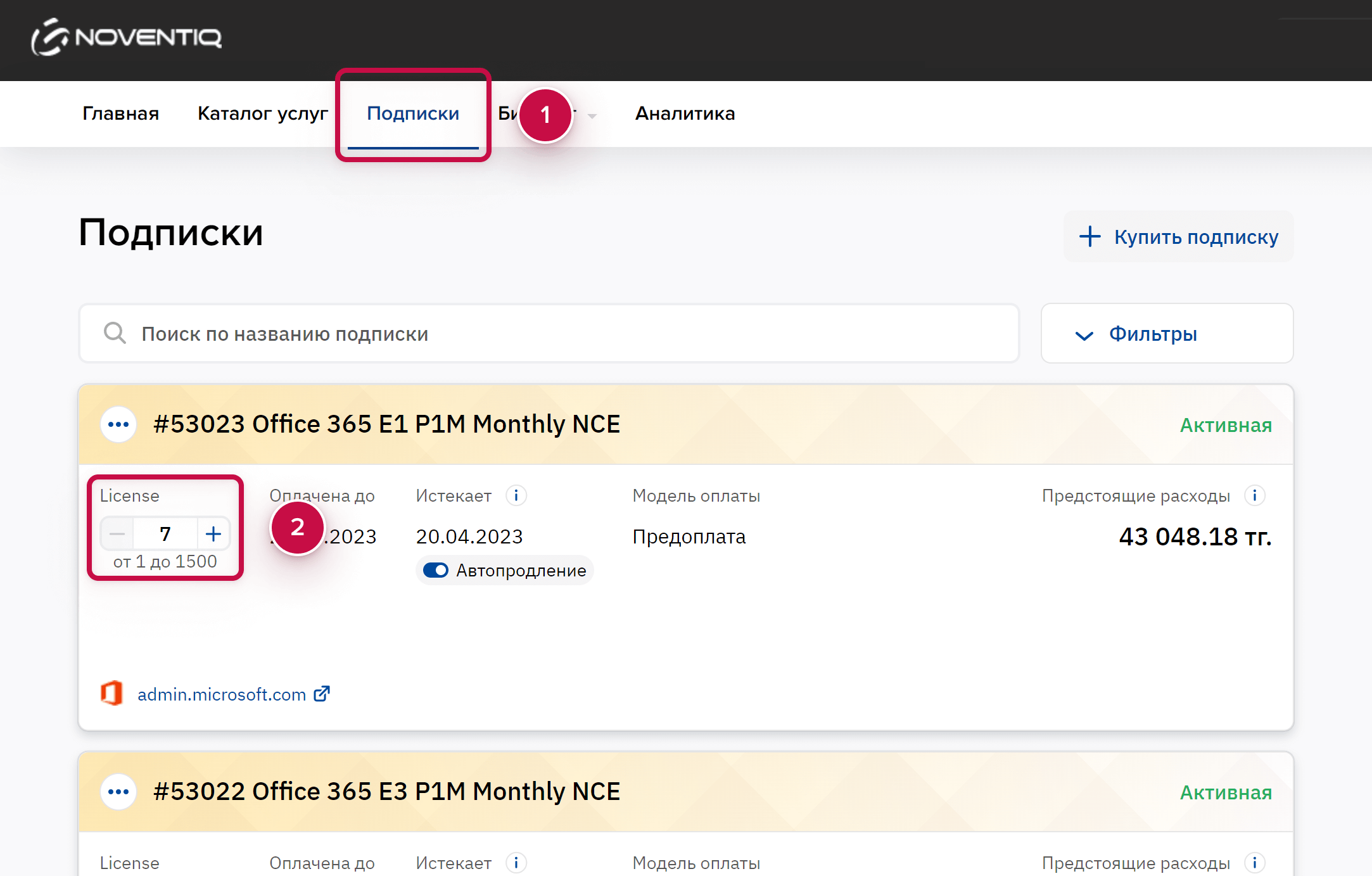
Task: Decrease license count with minus button
Action: (x=117, y=534)
